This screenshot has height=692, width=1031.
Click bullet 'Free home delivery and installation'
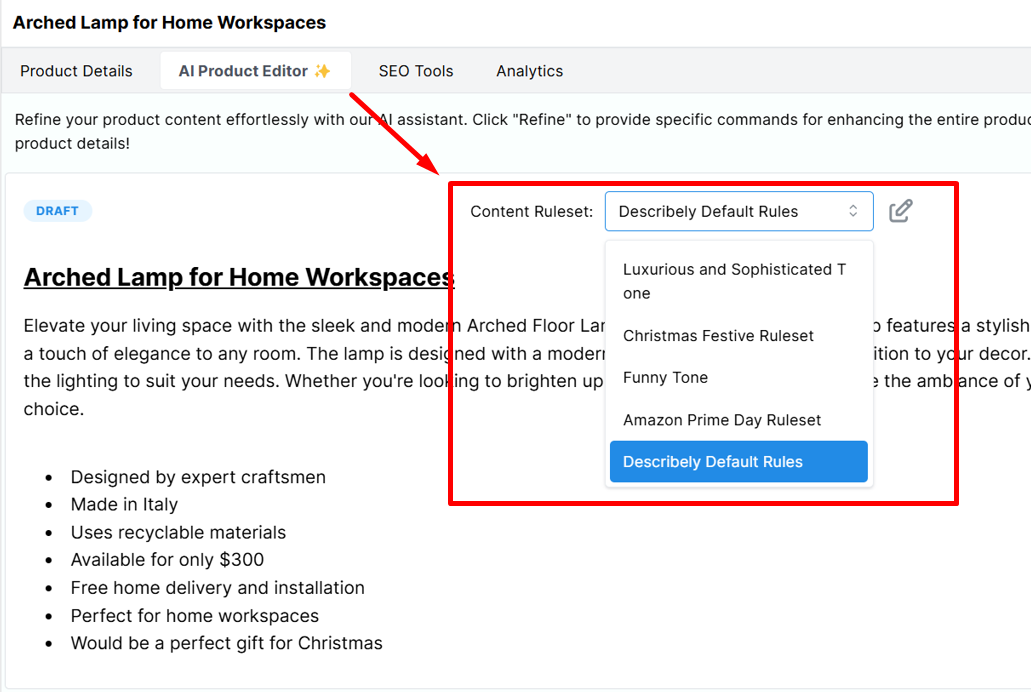(218, 587)
